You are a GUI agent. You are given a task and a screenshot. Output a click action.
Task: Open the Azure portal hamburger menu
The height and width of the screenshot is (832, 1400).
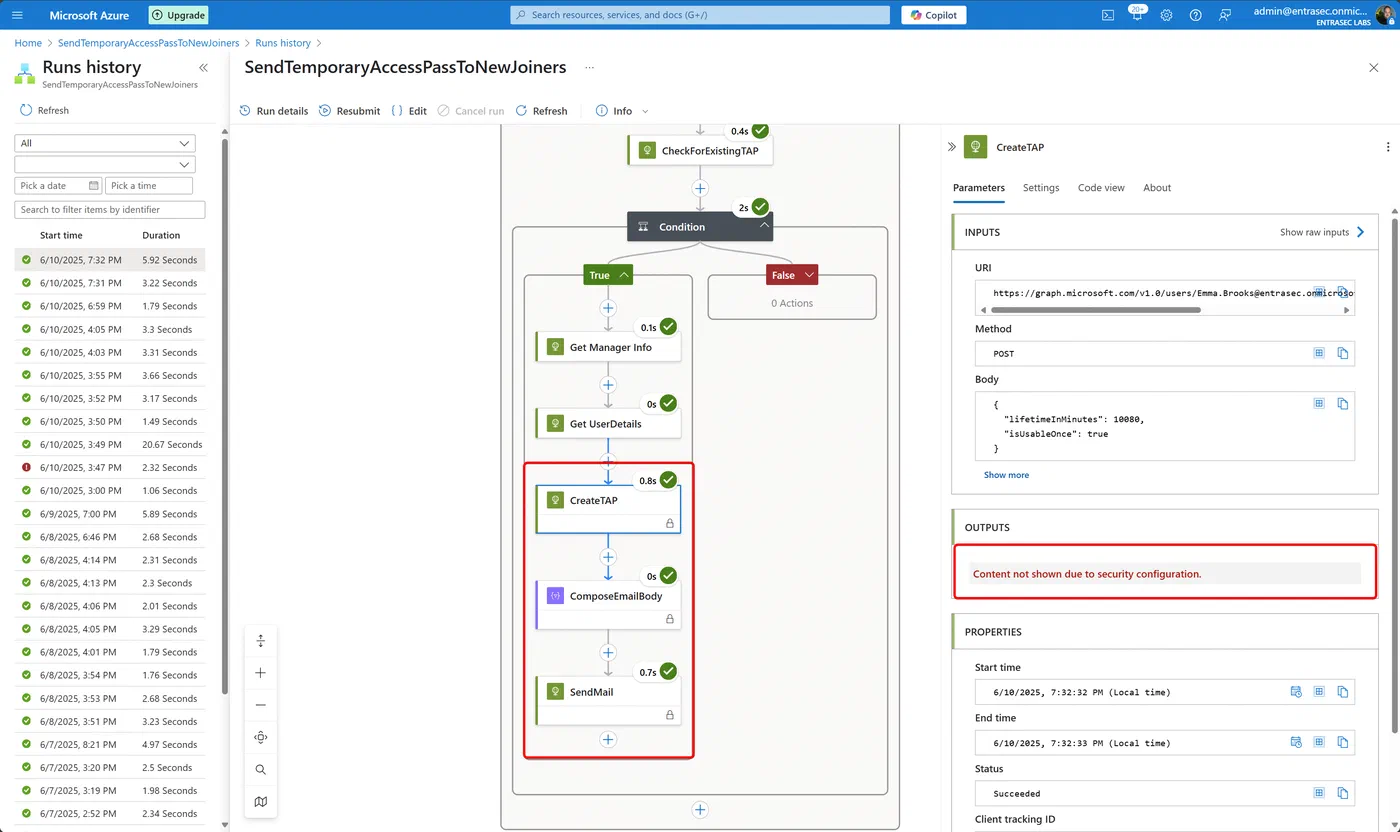17,15
